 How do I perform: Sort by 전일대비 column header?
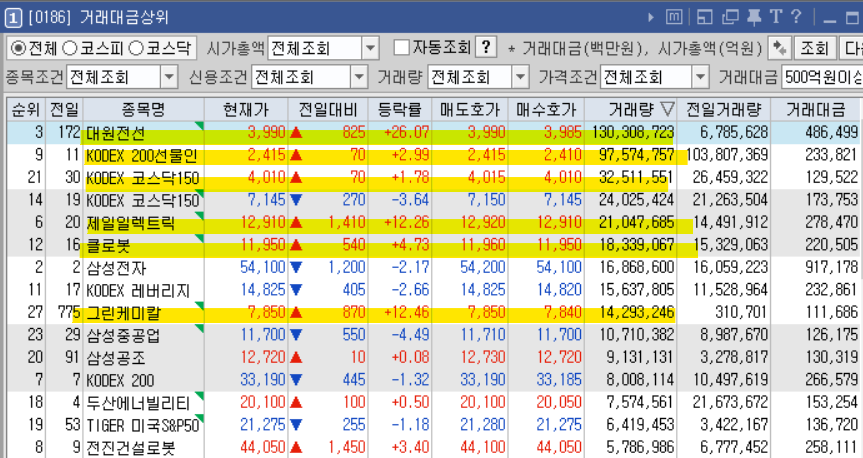(x=328, y=110)
